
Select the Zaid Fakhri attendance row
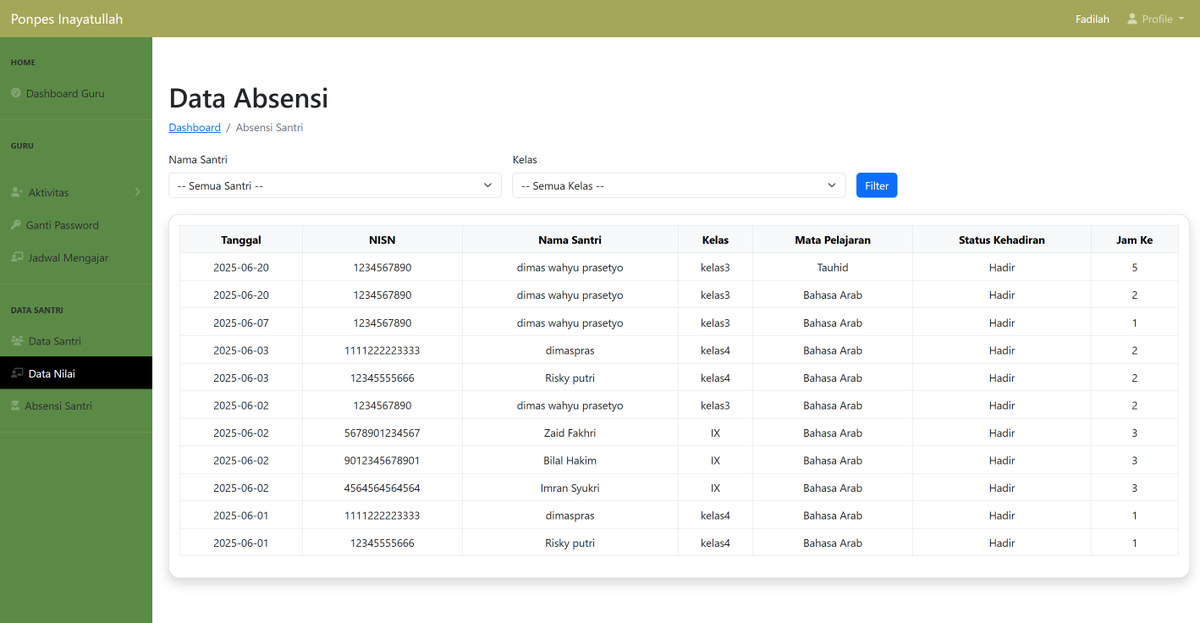pyautogui.click(x=679, y=433)
